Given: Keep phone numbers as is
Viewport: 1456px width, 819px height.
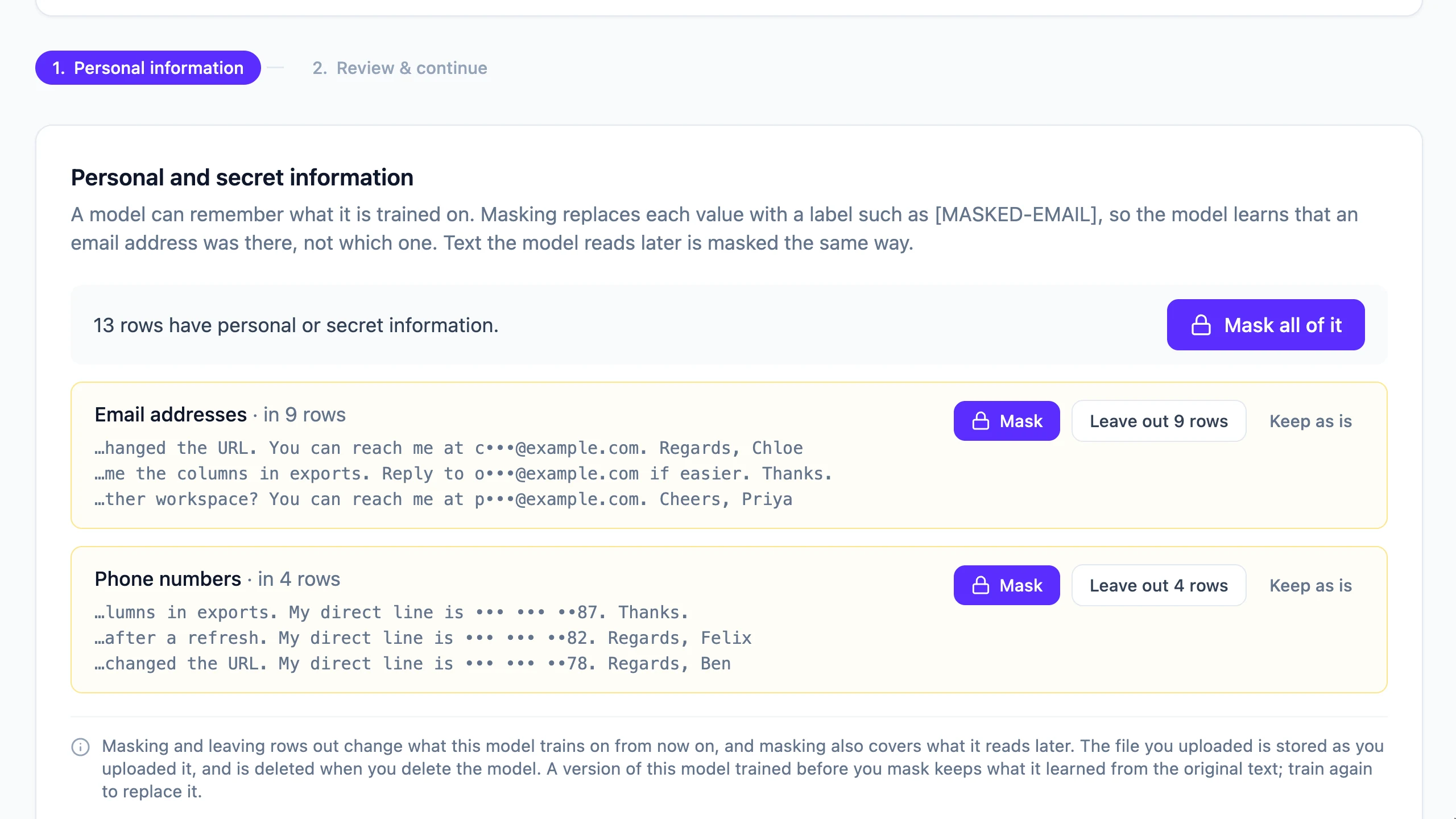Looking at the screenshot, I should pos(1310,585).
